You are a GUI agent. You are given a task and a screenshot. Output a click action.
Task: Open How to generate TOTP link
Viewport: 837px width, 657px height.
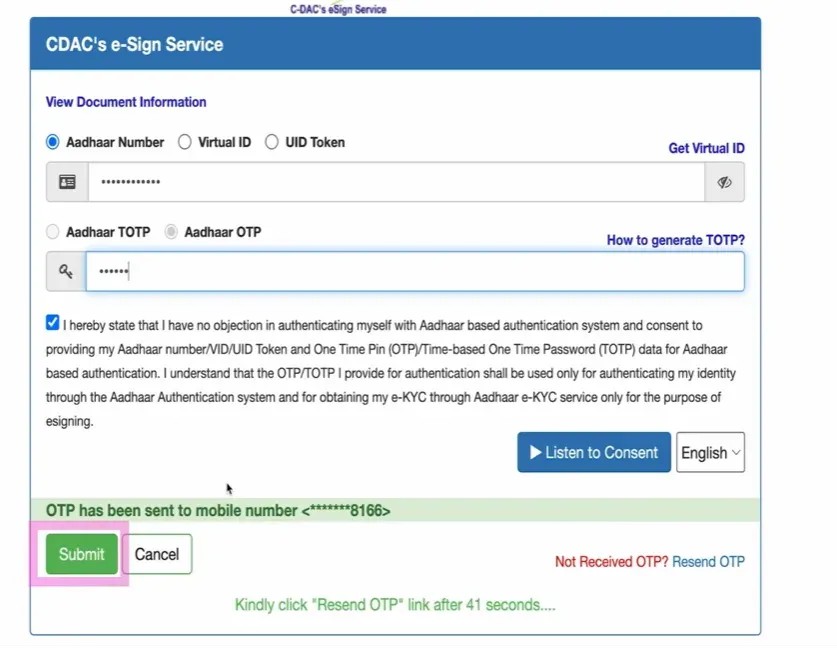coord(675,240)
